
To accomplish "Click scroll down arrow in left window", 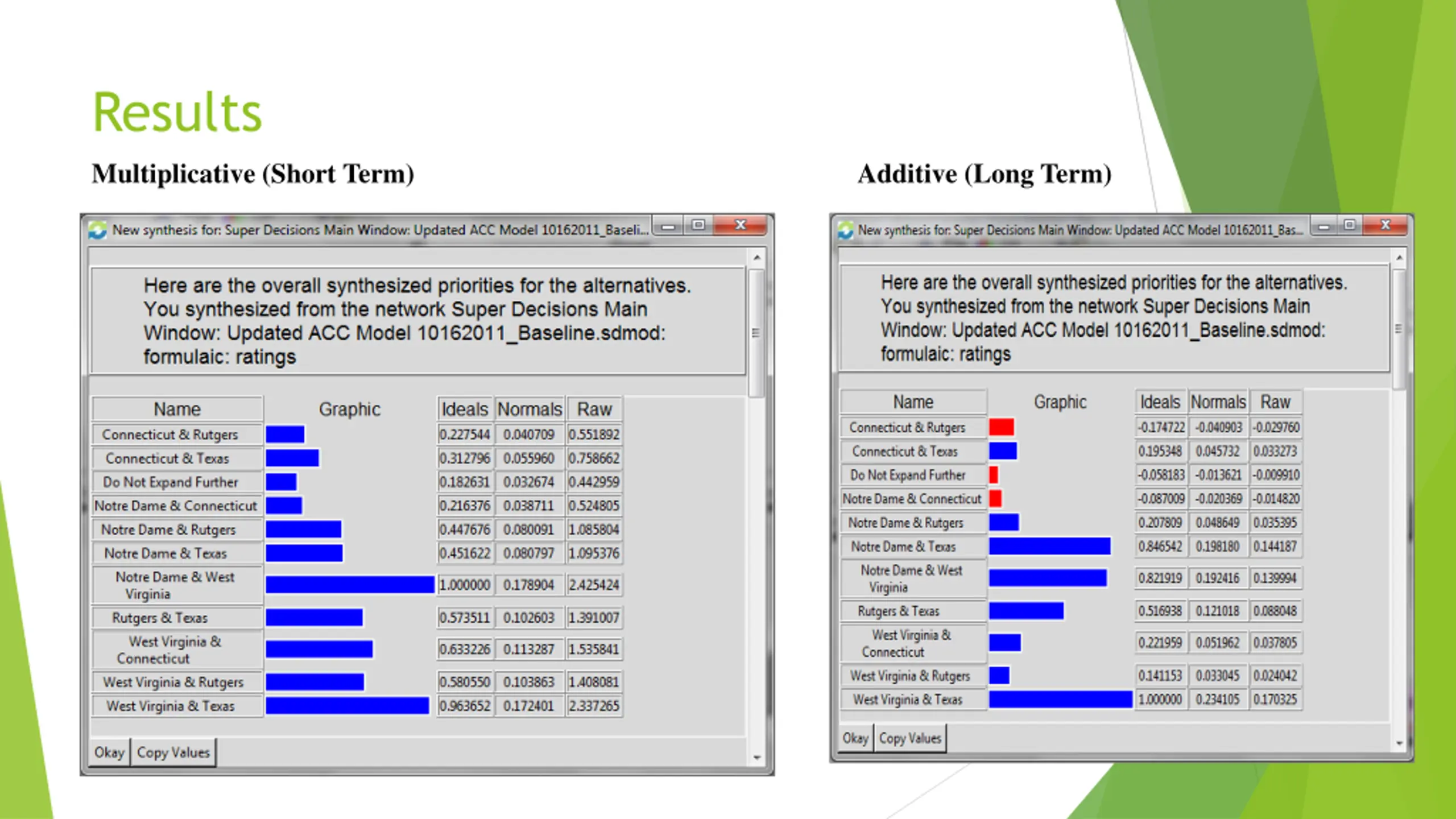I will coord(757,757).
